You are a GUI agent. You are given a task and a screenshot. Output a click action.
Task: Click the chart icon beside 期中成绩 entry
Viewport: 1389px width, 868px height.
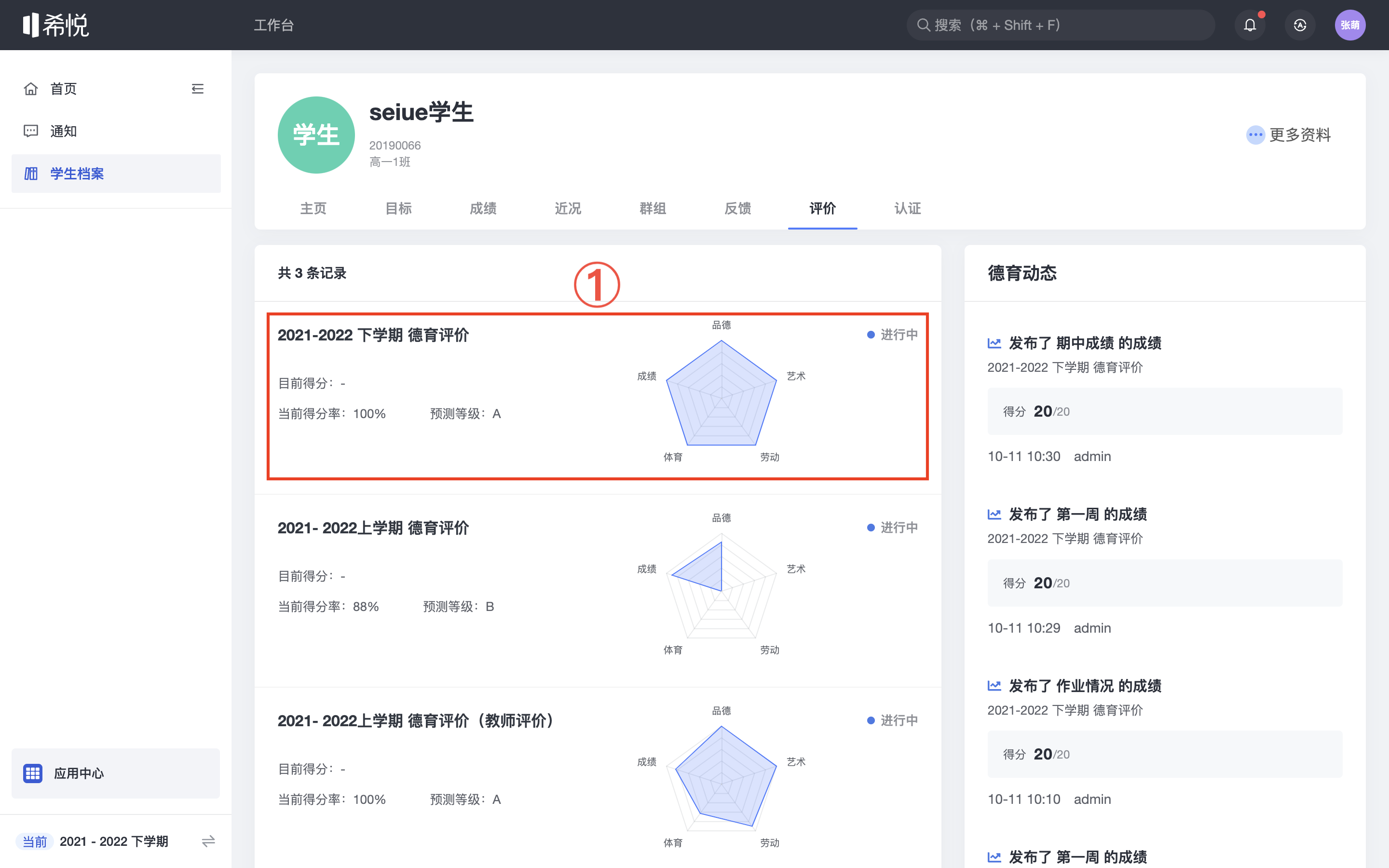(x=994, y=343)
